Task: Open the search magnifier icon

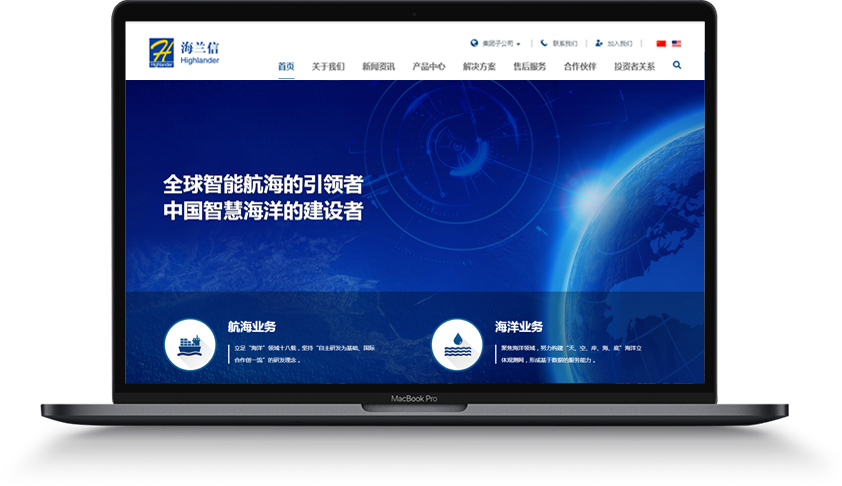Action: 677,65
